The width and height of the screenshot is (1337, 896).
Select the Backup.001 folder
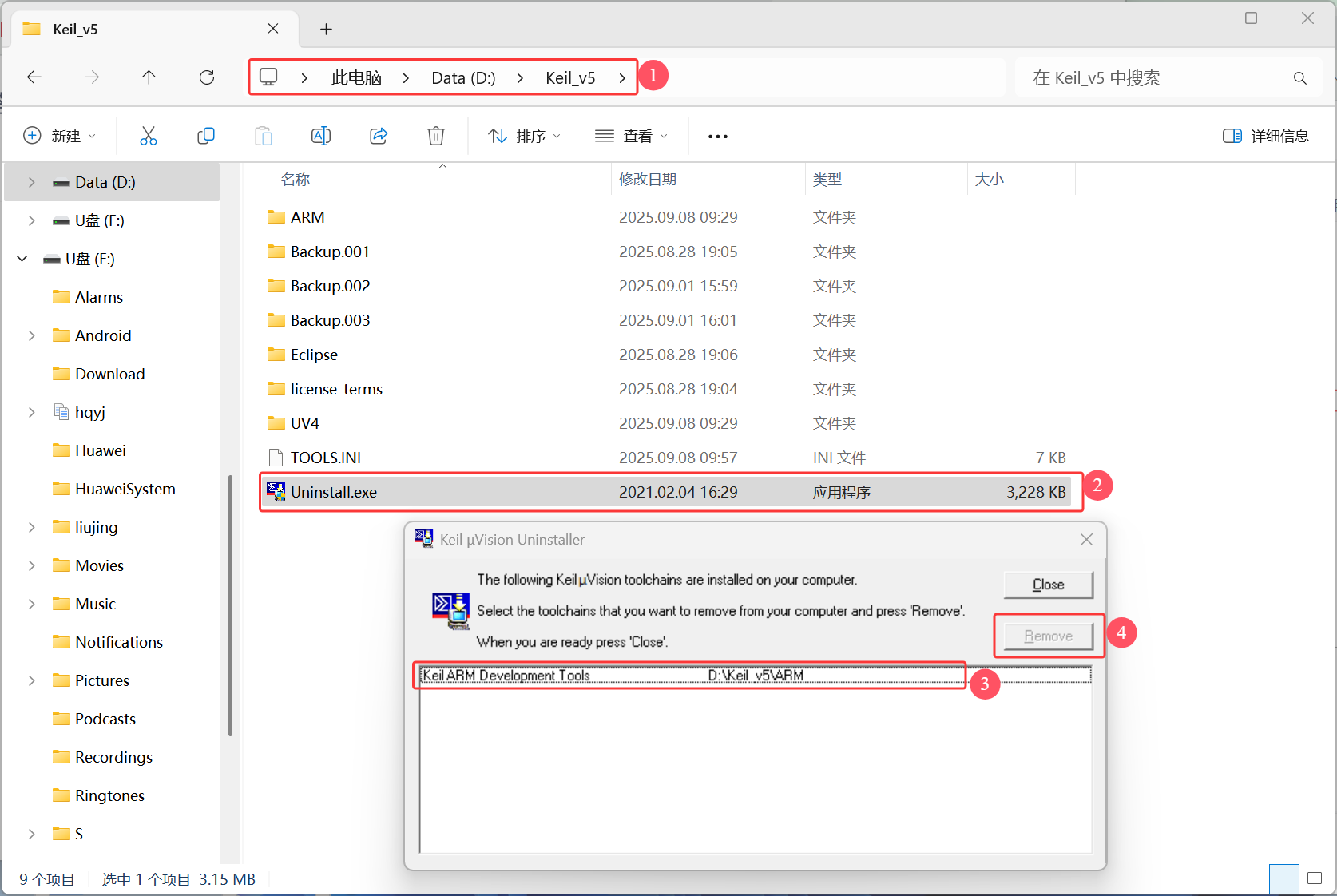pos(330,252)
